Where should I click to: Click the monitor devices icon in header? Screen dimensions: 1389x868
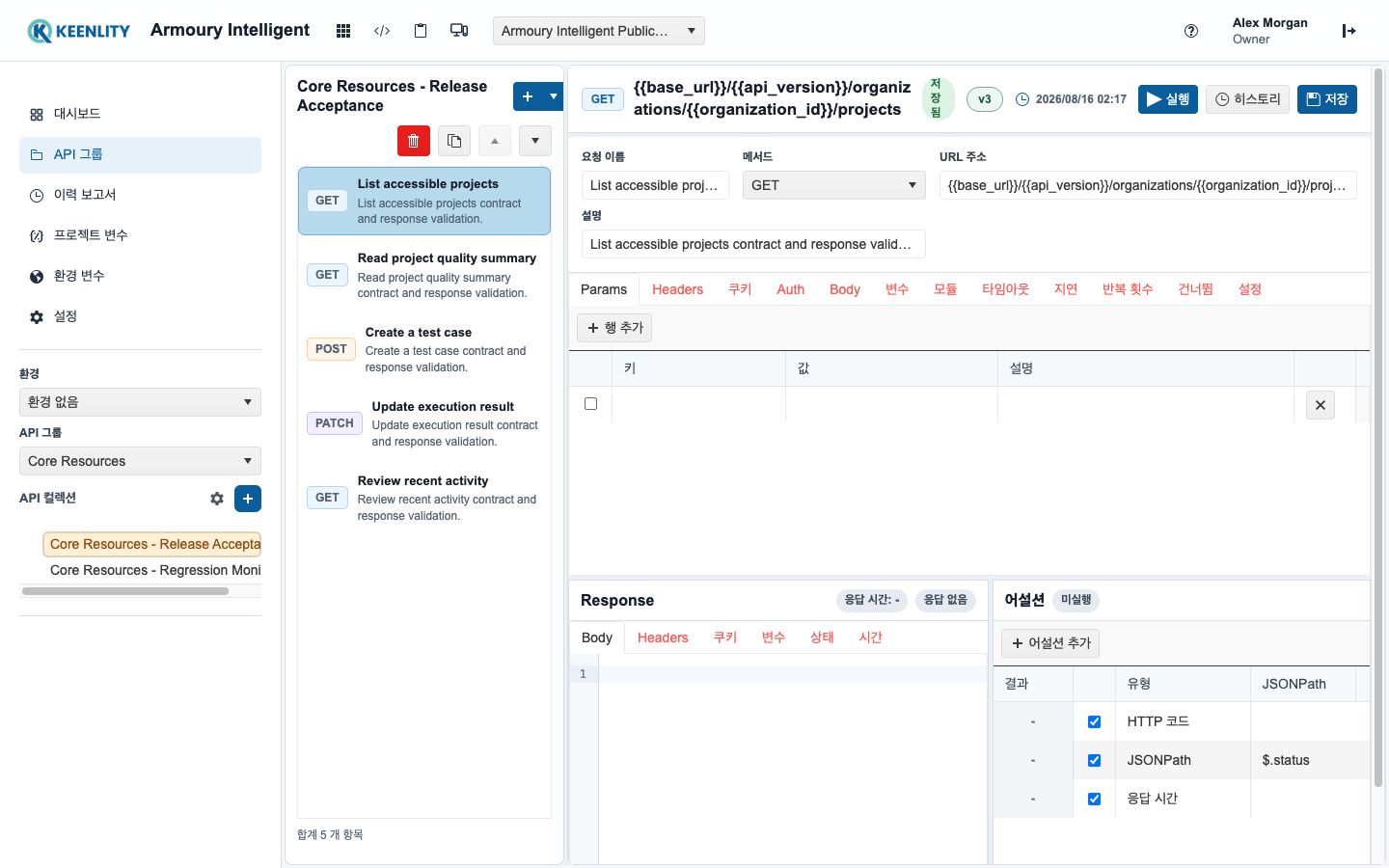point(459,31)
